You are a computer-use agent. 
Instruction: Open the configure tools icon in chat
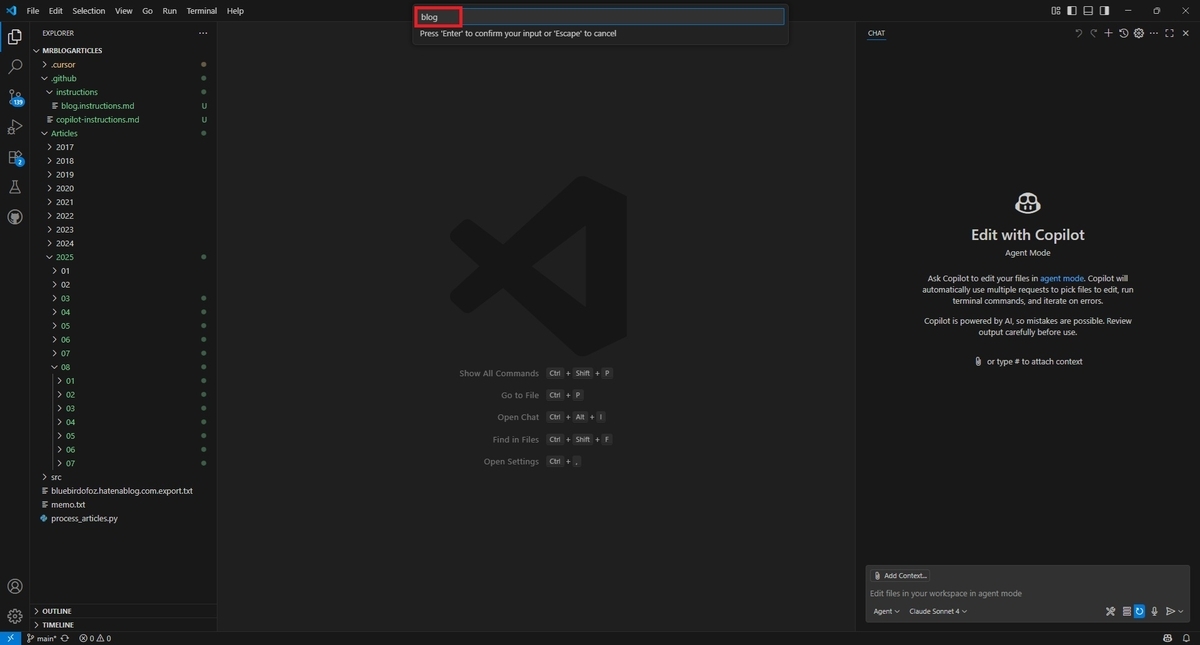tap(1110, 611)
